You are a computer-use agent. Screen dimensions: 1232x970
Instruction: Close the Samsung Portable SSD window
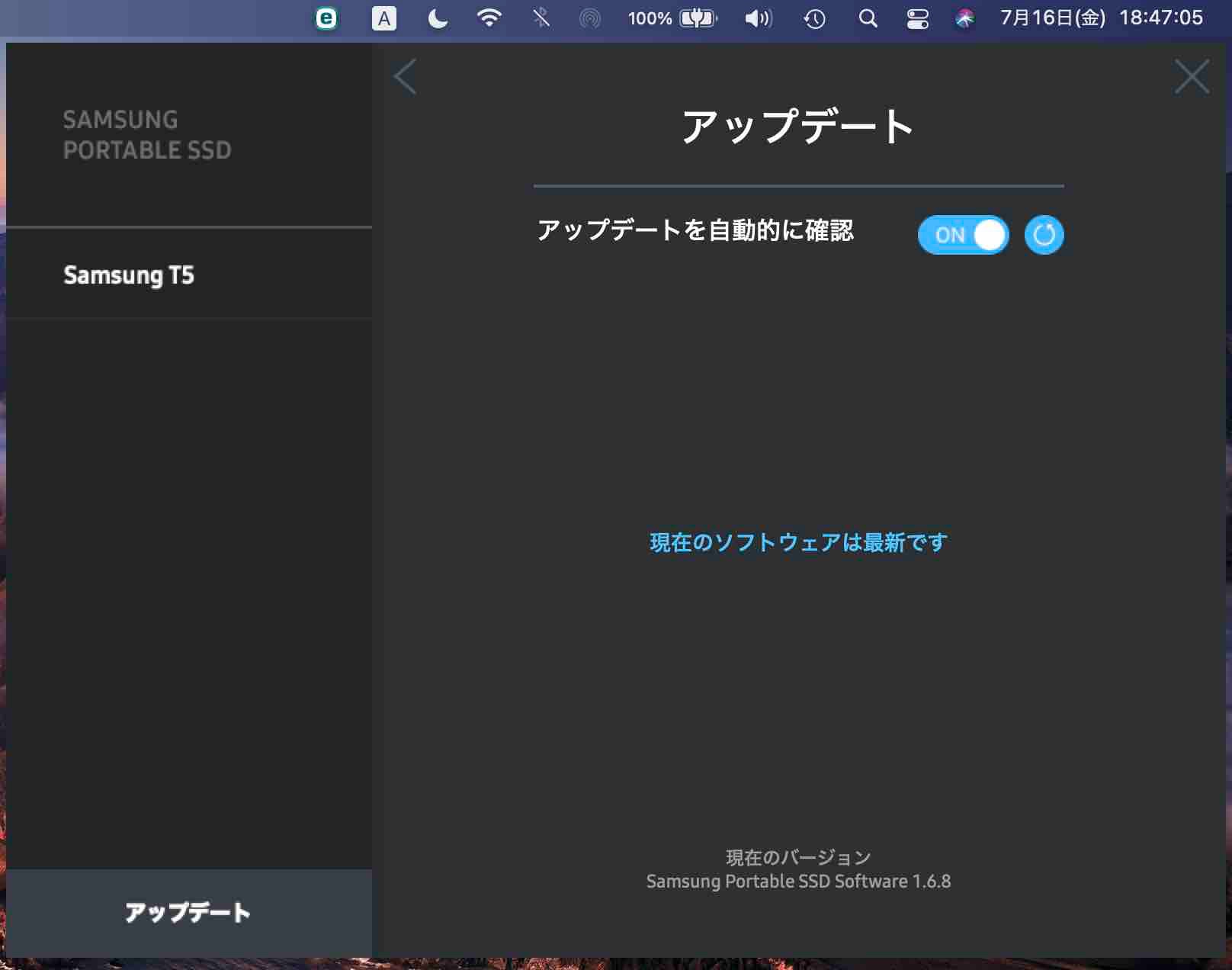(x=1192, y=77)
